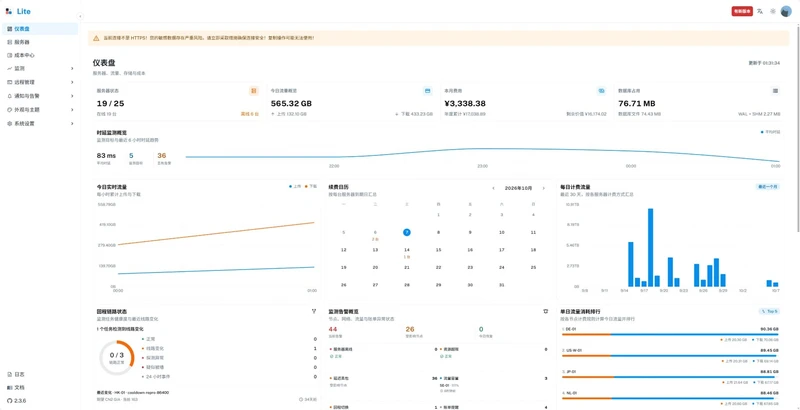Image resolution: width=800 pixels, height=410 pixels.
Task: Click the 19 / 25 server count
Action: click(x=110, y=104)
